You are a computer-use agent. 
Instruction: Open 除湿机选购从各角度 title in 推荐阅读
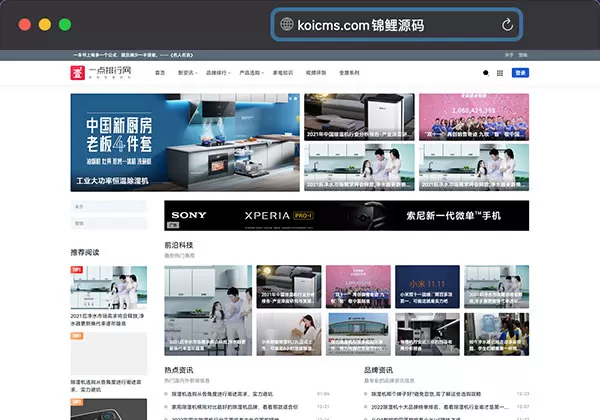coord(106,386)
